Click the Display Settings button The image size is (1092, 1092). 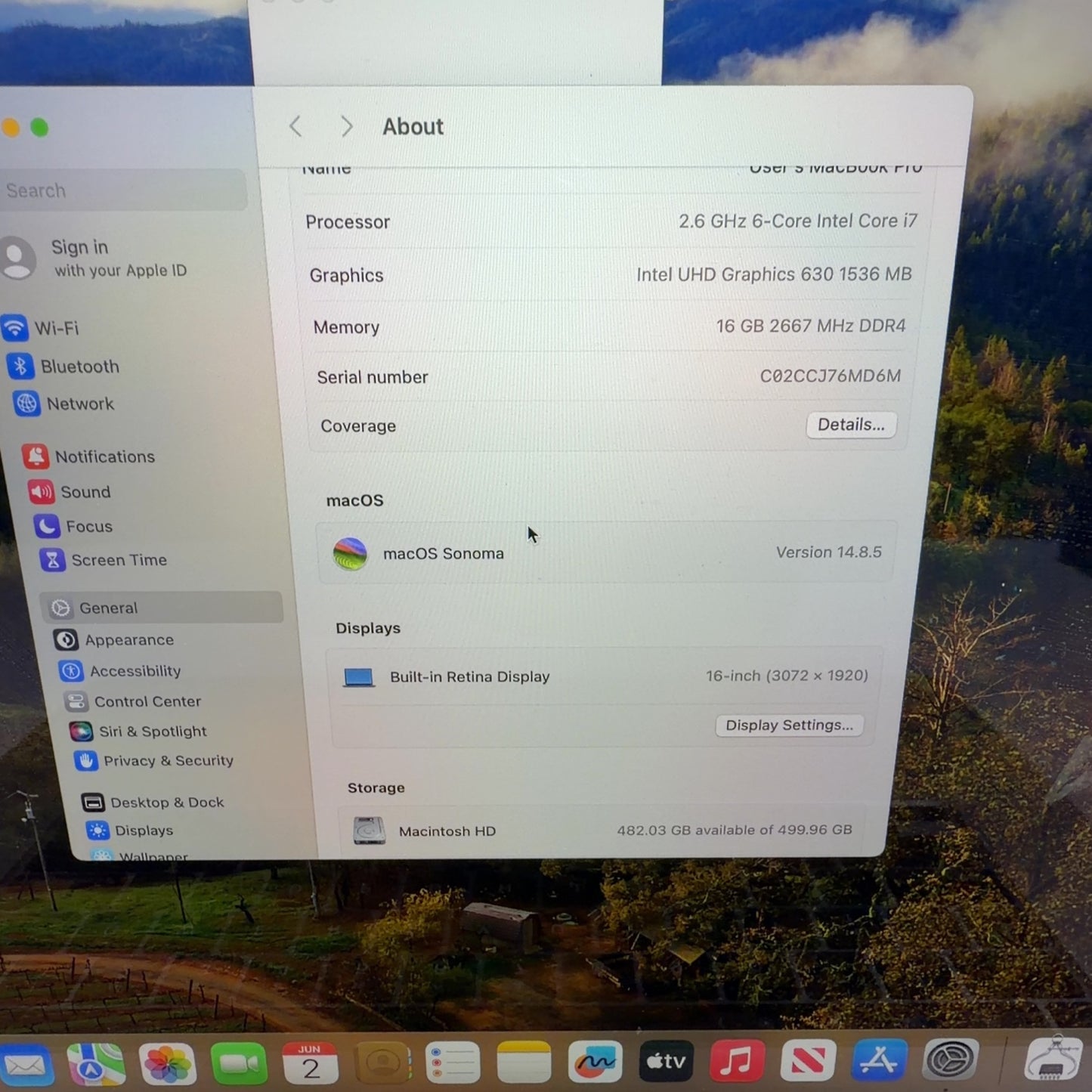click(789, 725)
